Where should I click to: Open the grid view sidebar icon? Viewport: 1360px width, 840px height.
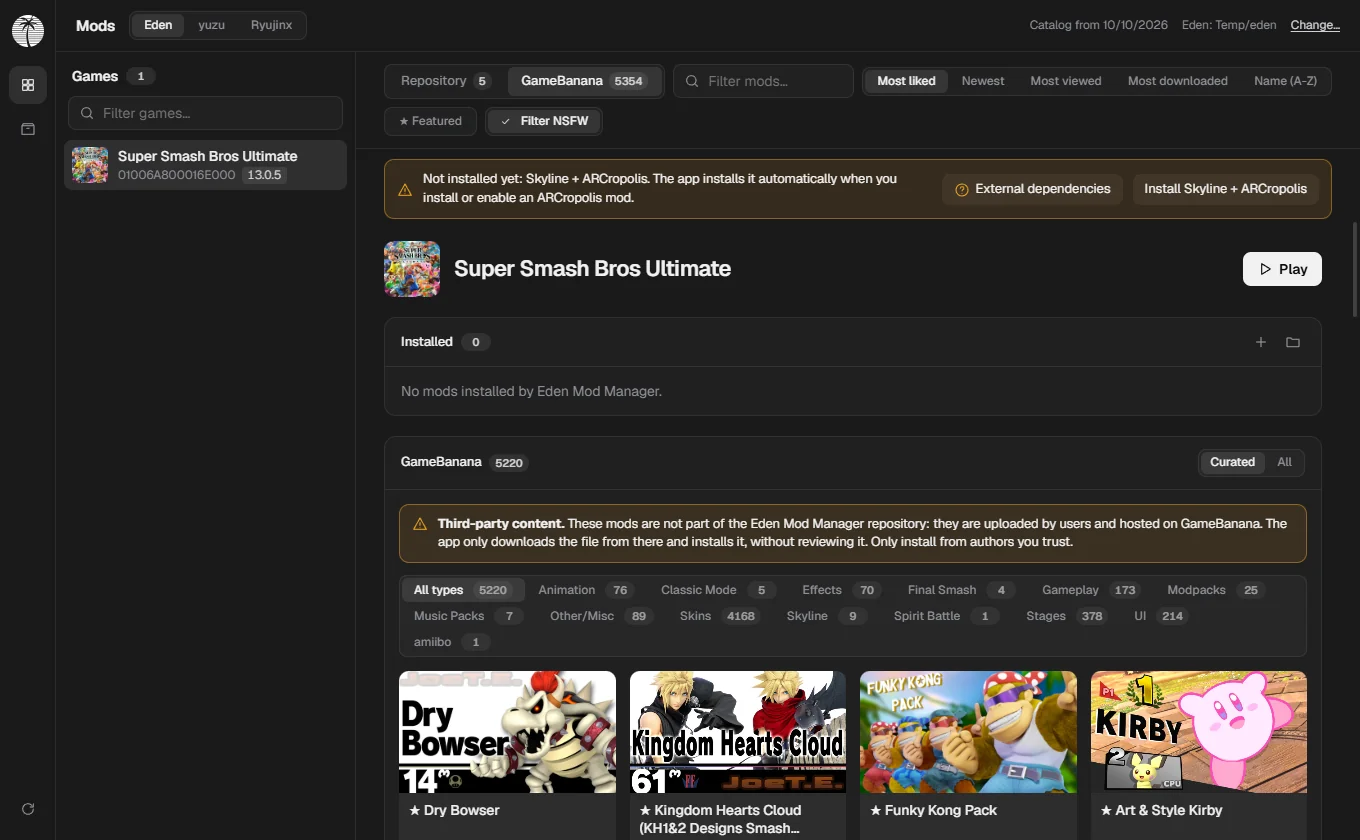(x=28, y=85)
